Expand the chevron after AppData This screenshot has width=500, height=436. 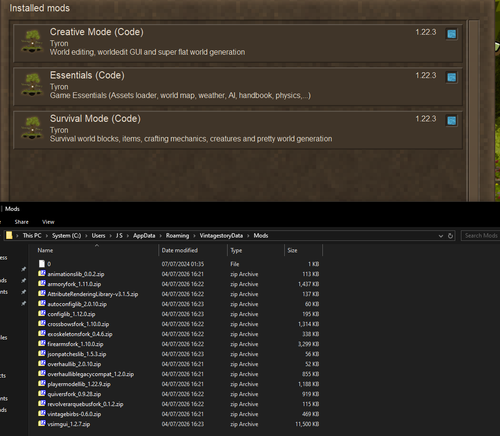click(x=161, y=236)
